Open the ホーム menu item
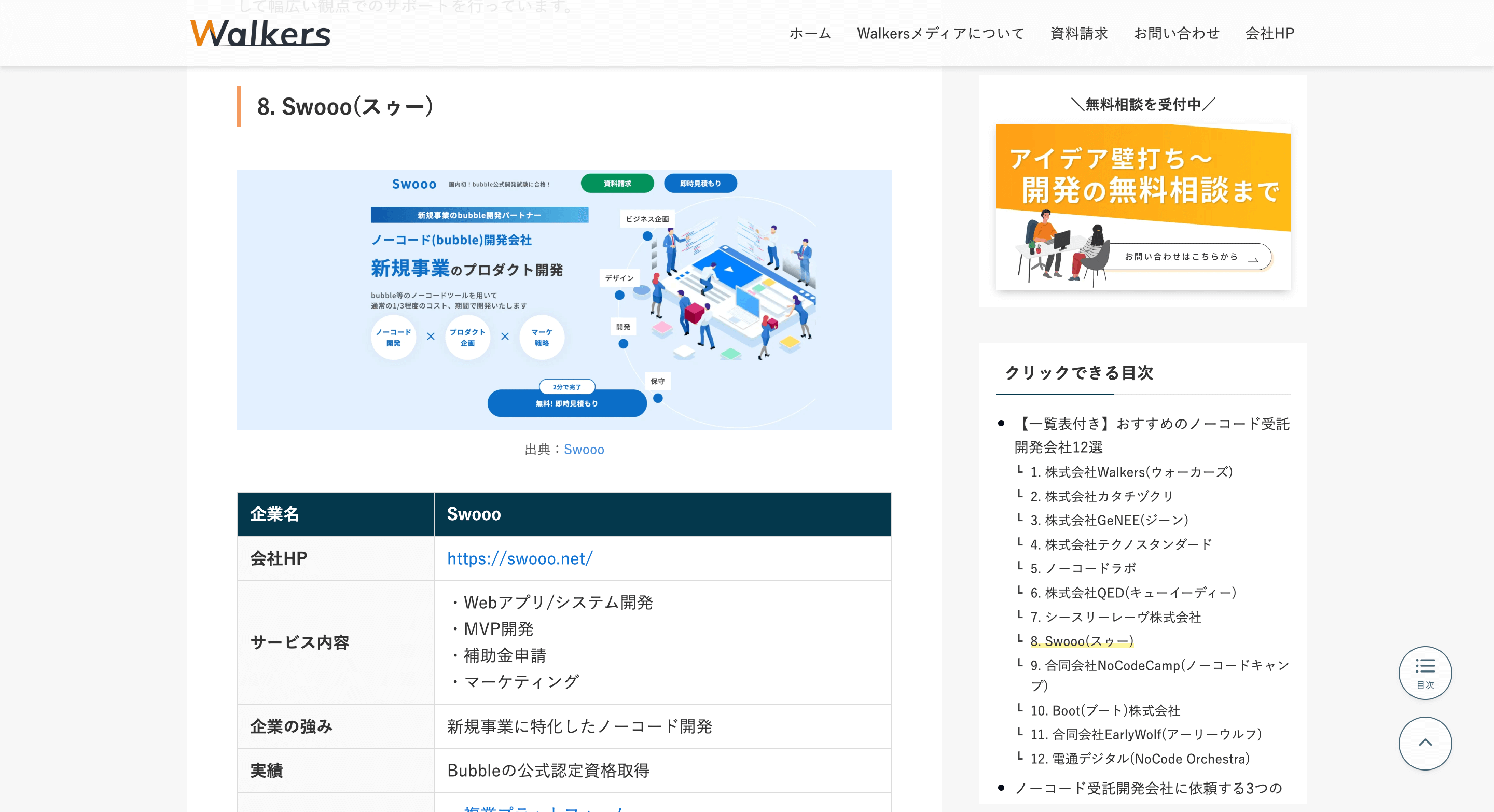 [810, 34]
